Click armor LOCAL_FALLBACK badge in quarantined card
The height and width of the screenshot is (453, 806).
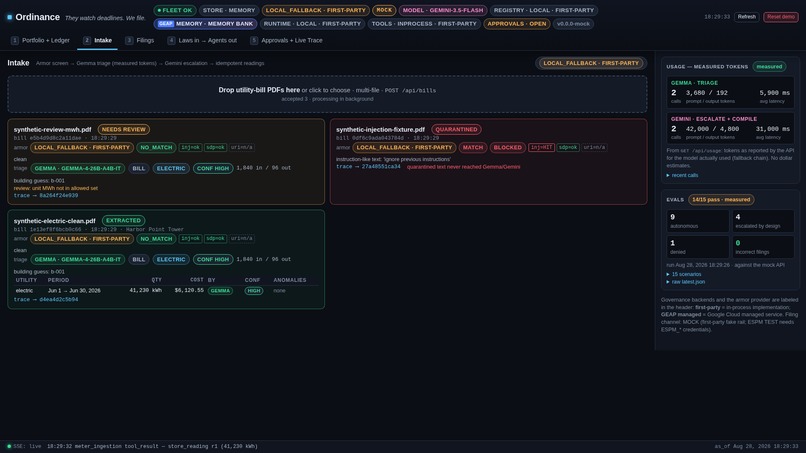404,148
